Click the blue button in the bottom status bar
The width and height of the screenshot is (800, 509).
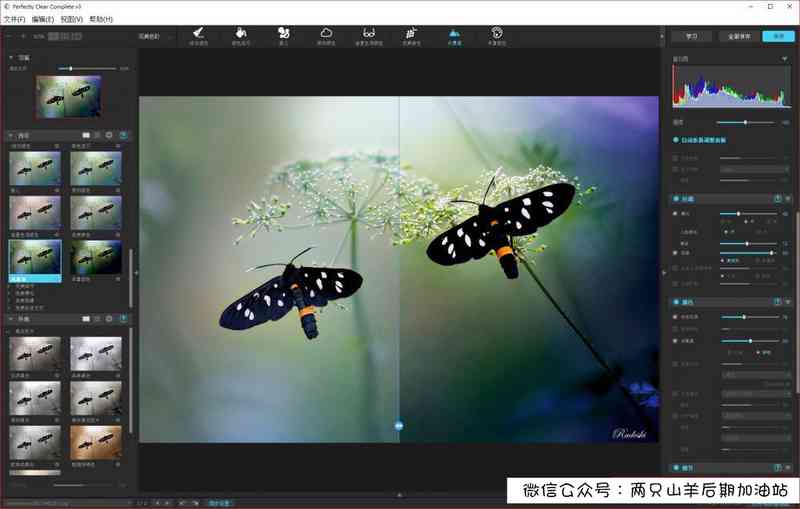click(220, 503)
